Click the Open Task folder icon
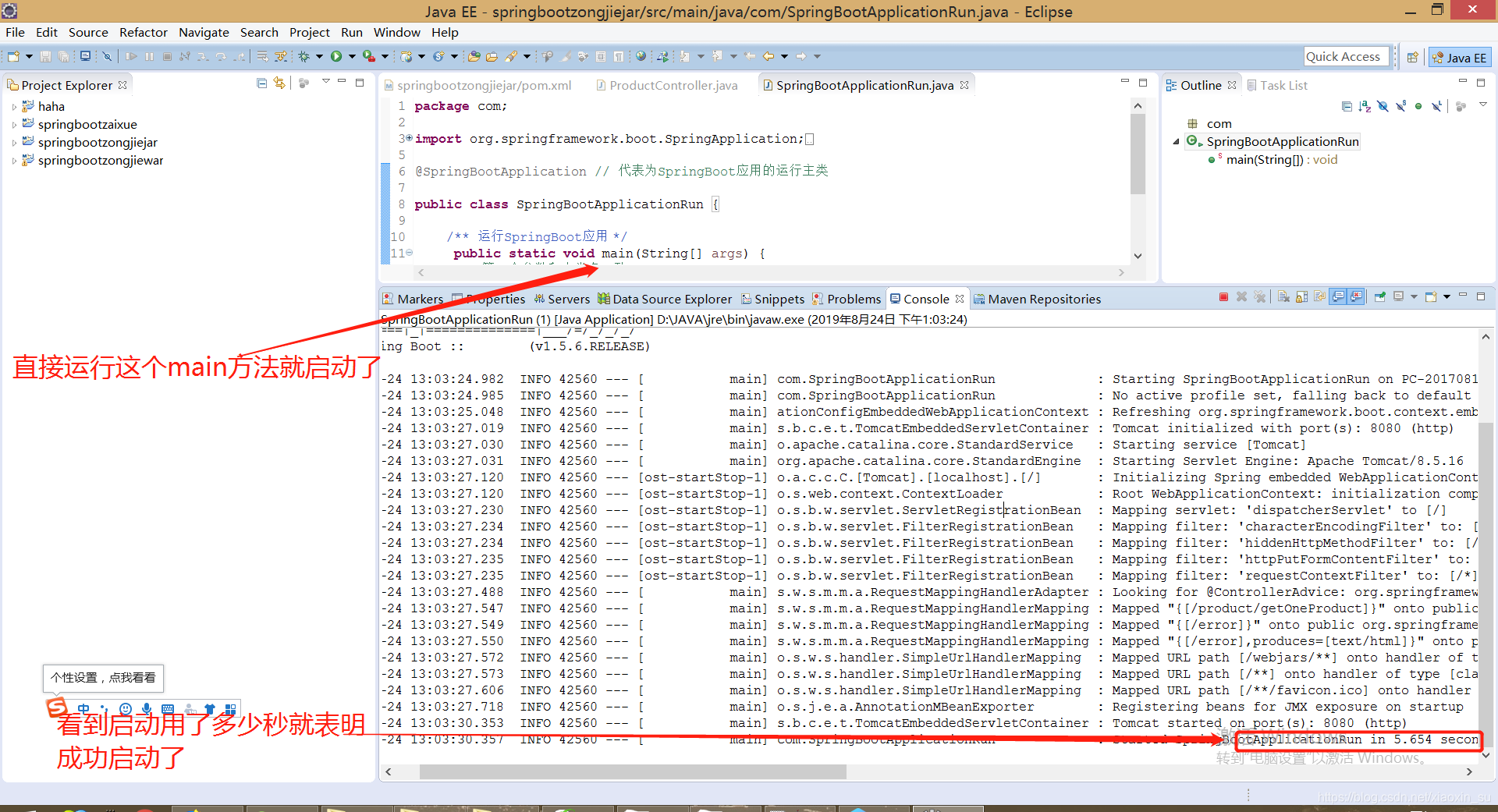This screenshot has width=1498, height=812. point(492,56)
